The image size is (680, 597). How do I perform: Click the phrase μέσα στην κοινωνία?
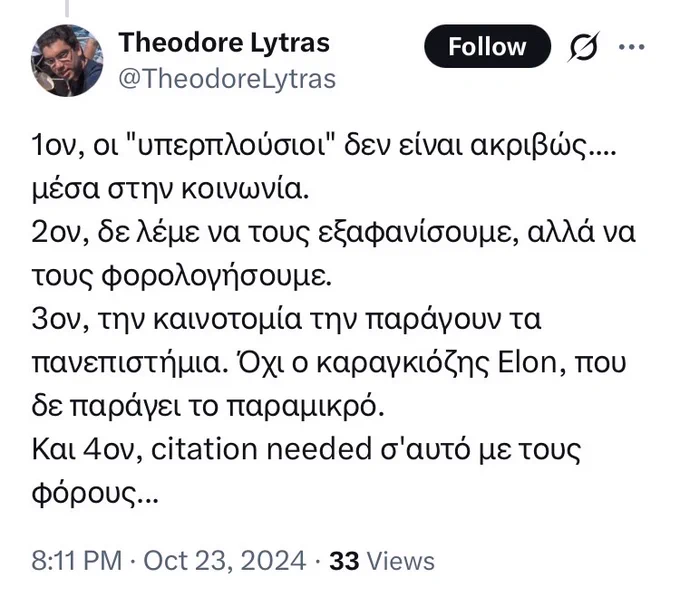tap(170, 190)
